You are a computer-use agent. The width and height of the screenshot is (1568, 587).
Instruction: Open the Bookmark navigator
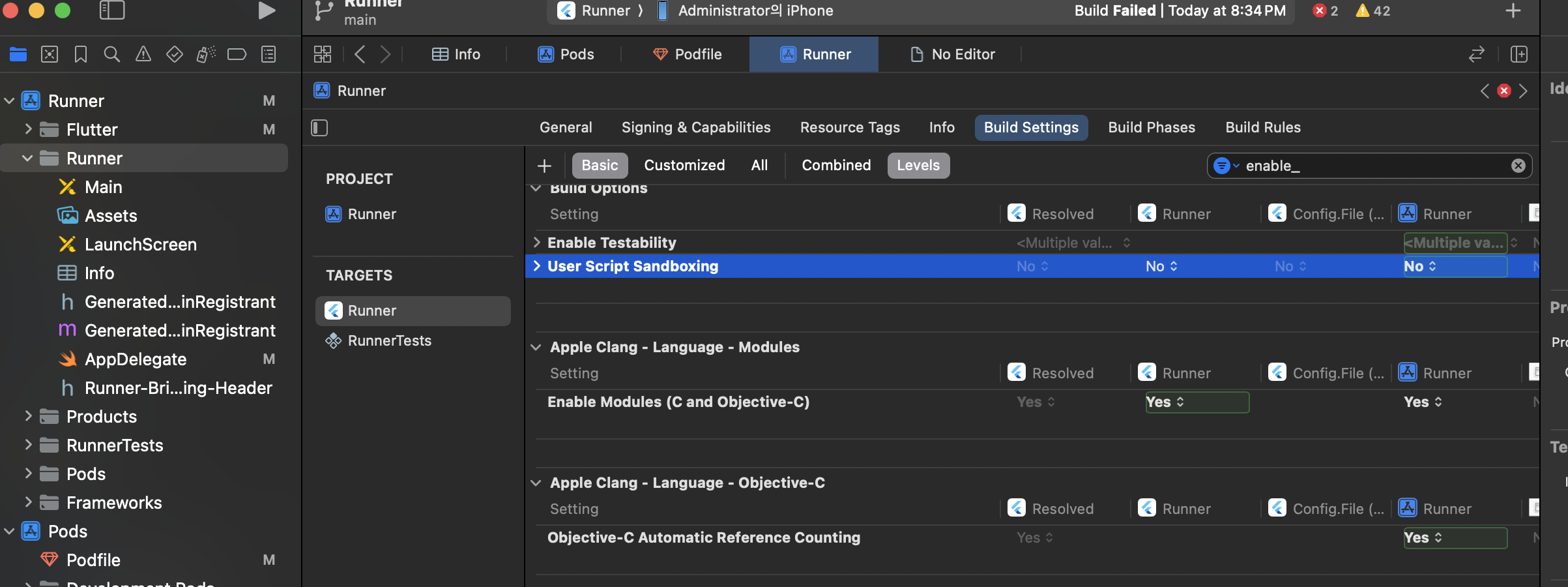(x=81, y=54)
